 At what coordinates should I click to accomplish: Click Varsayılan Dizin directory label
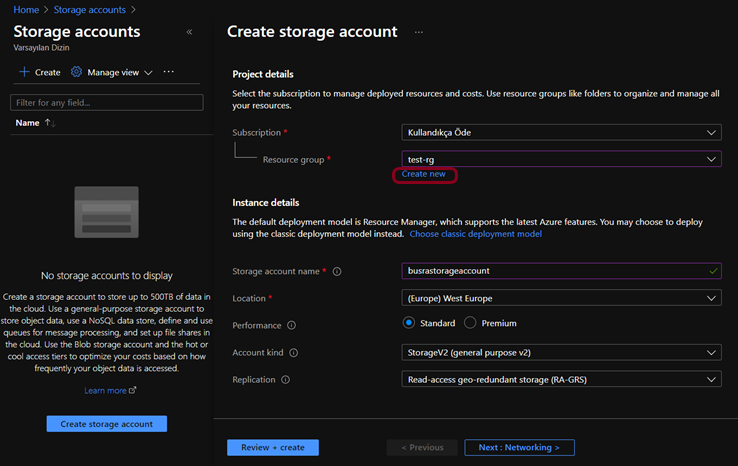click(x=41, y=48)
